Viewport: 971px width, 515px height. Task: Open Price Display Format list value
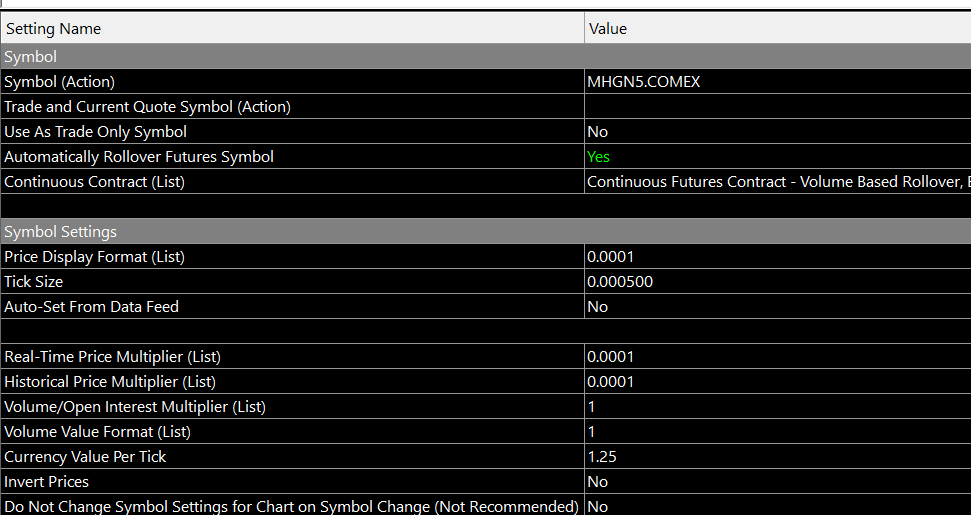pyautogui.click(x=611, y=257)
